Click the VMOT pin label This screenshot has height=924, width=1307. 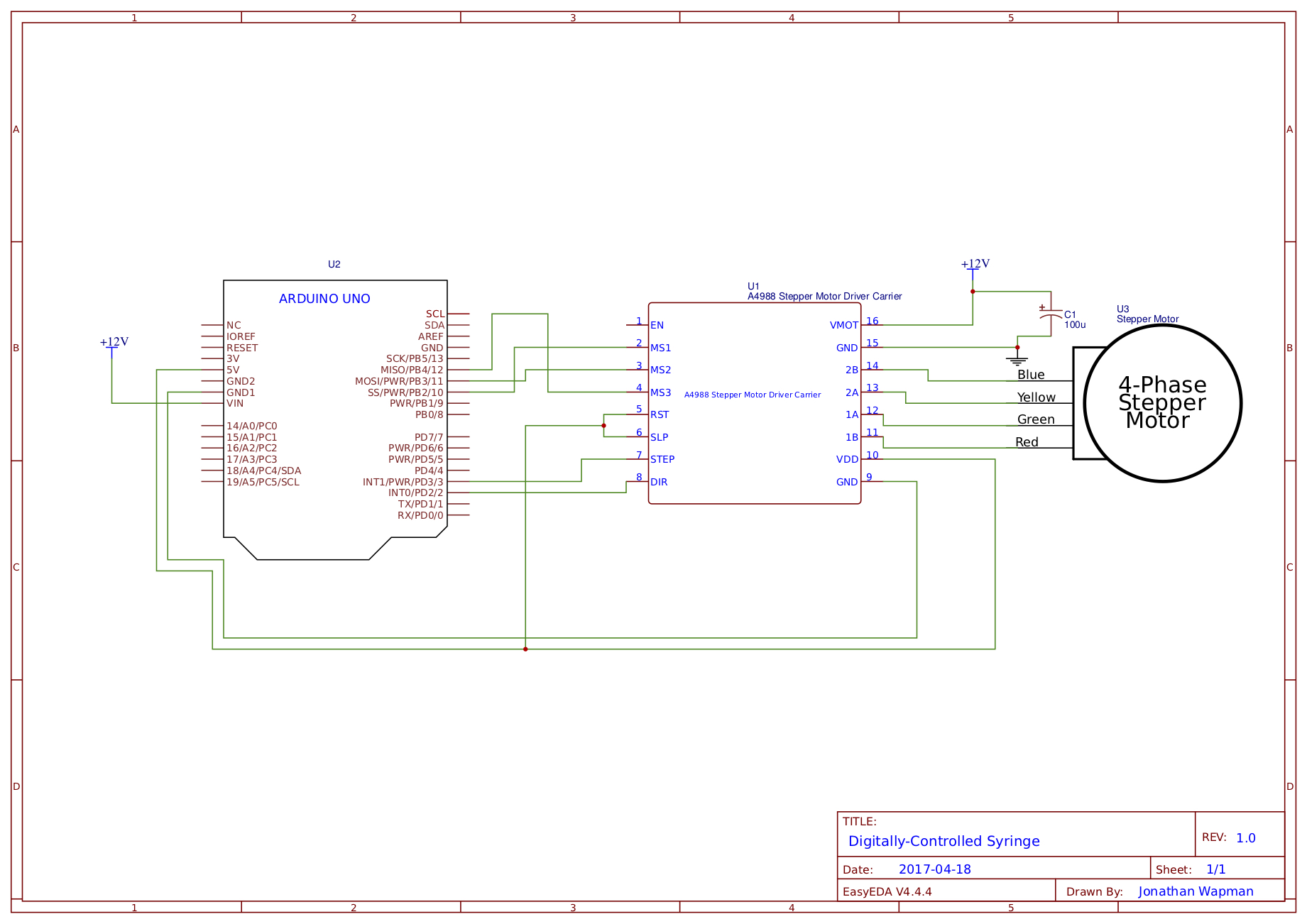pos(844,325)
